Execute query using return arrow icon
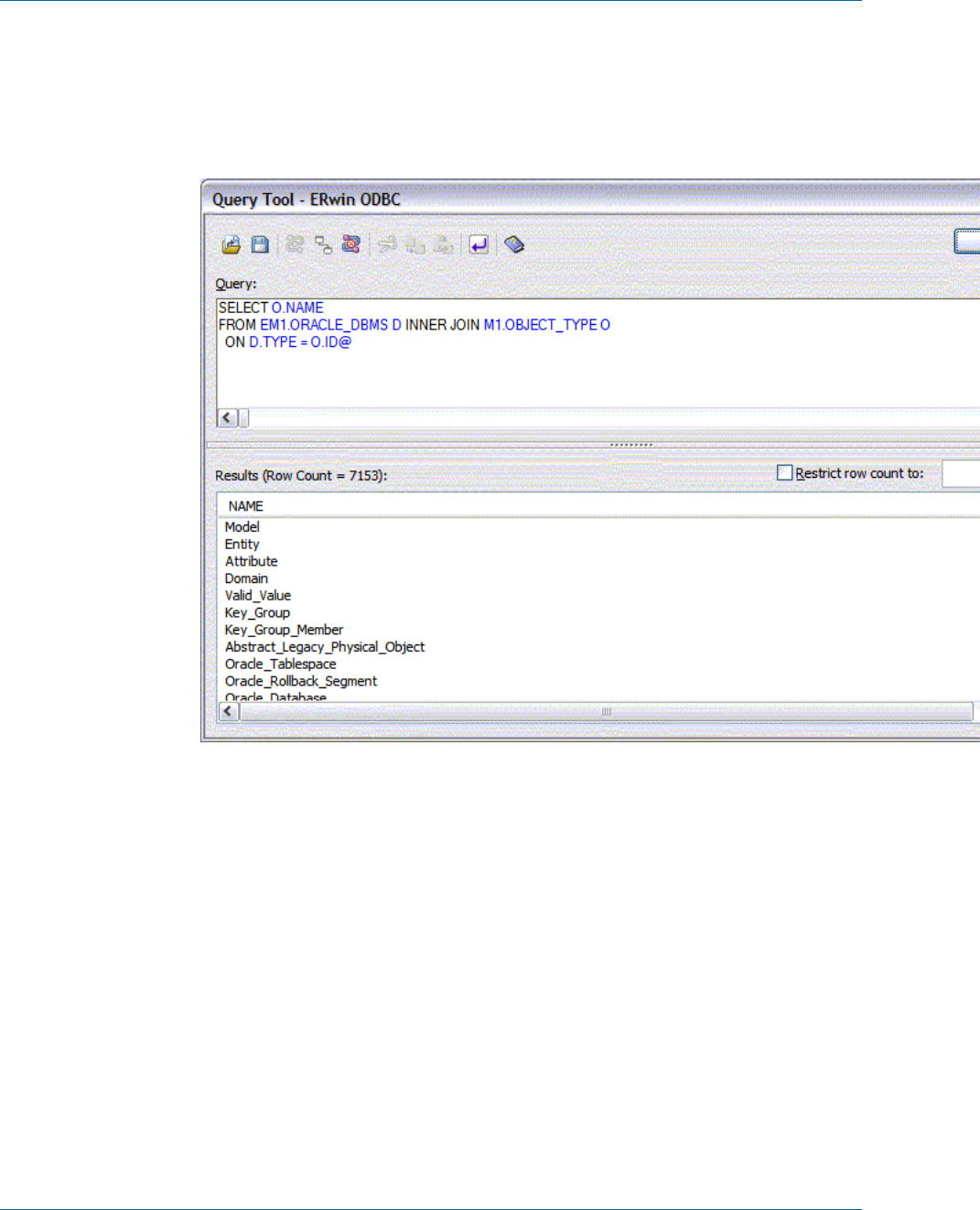Viewport: 980px width, 1210px height. (479, 244)
